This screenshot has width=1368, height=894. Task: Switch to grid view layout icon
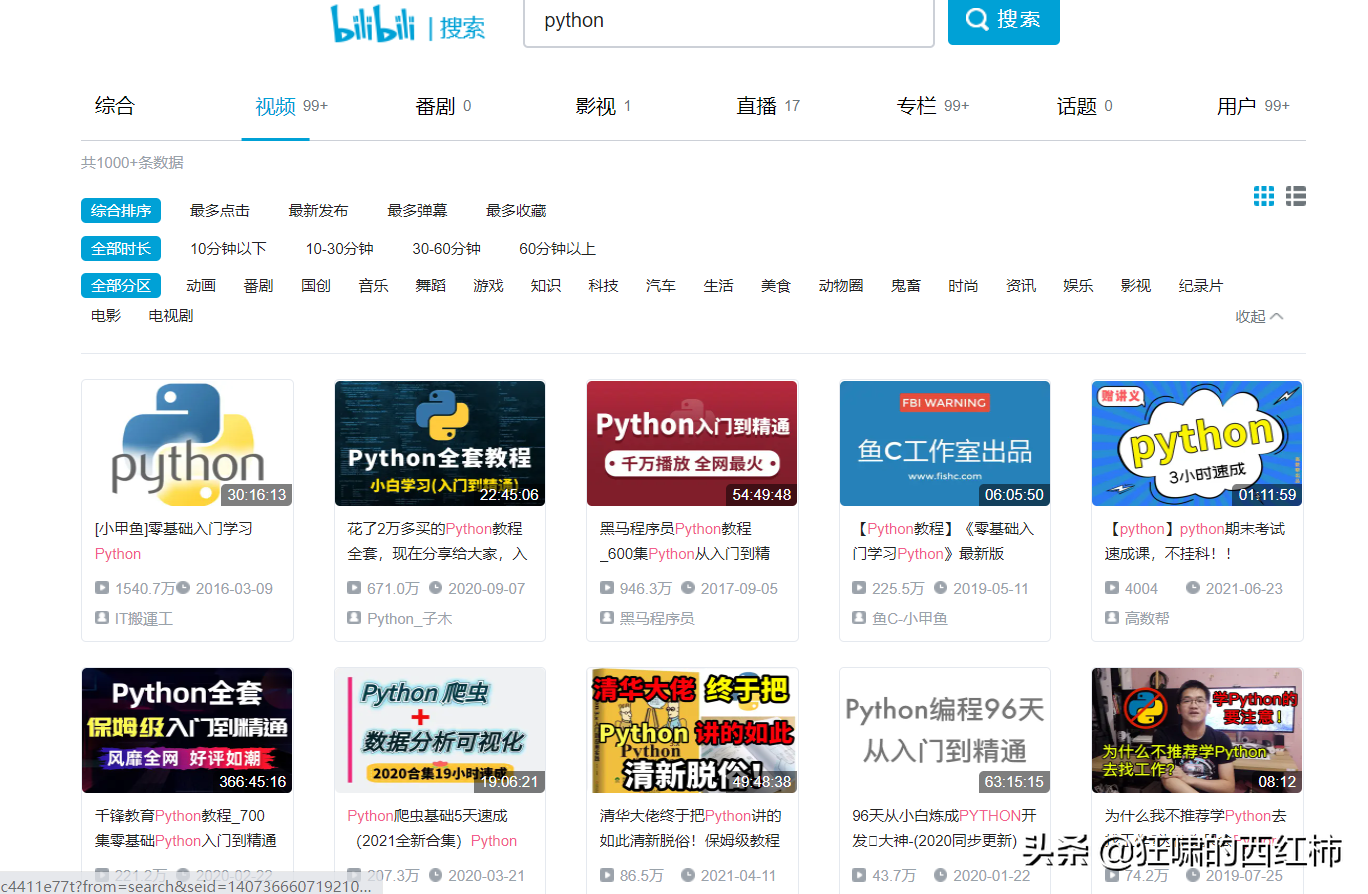[1264, 196]
